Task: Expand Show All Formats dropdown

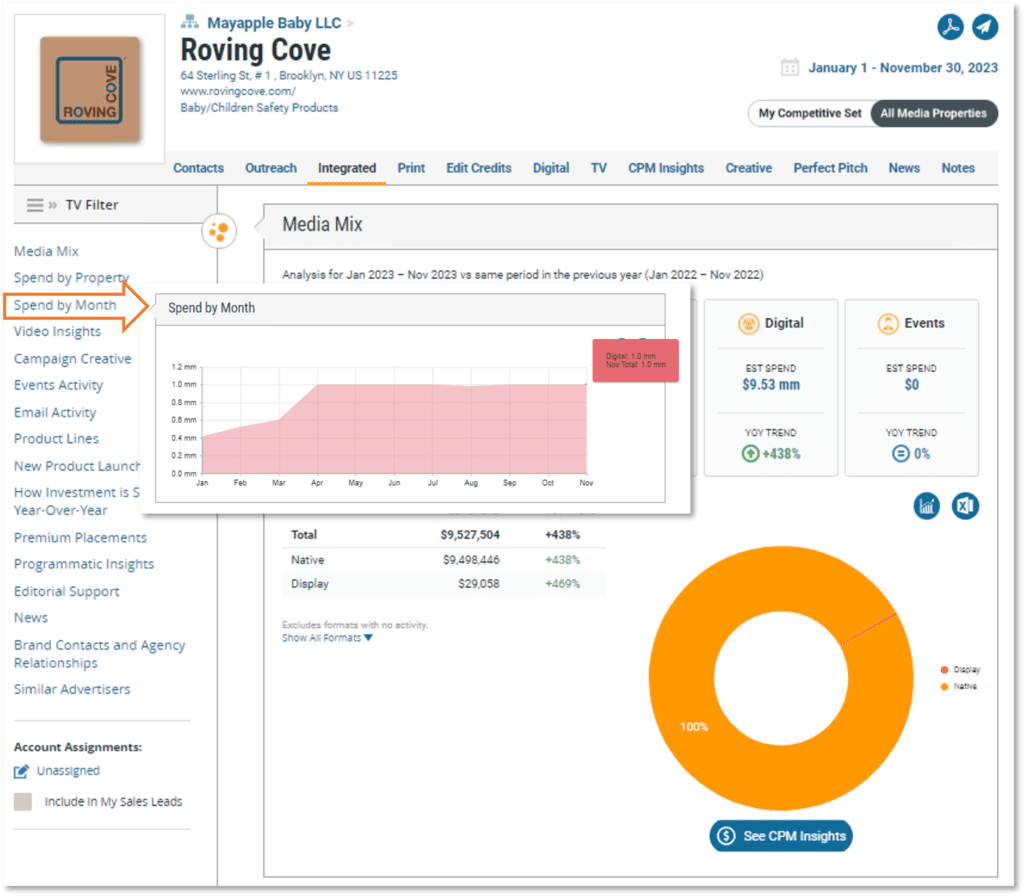Action: pos(327,638)
